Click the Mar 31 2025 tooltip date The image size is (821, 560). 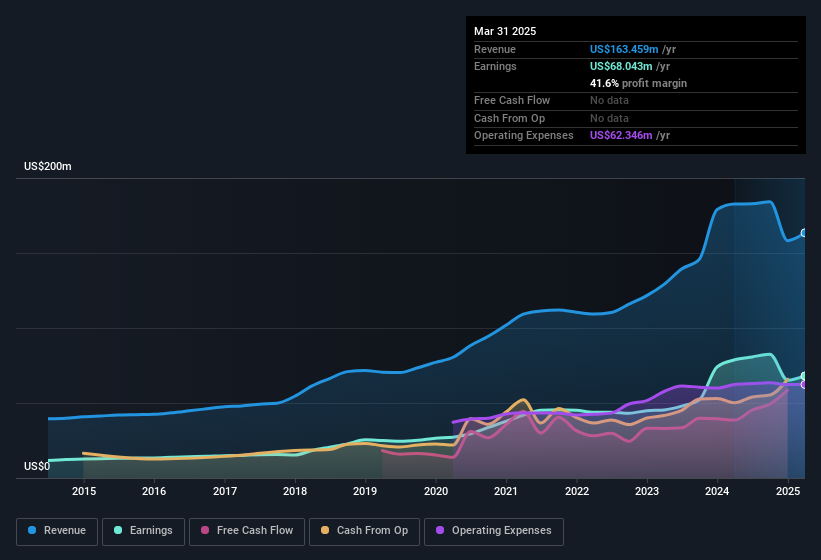pyautogui.click(x=505, y=31)
